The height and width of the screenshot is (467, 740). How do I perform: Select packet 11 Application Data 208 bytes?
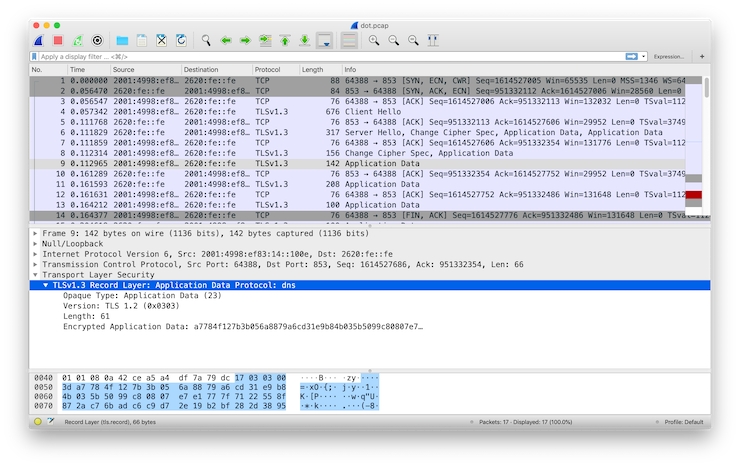357,184
